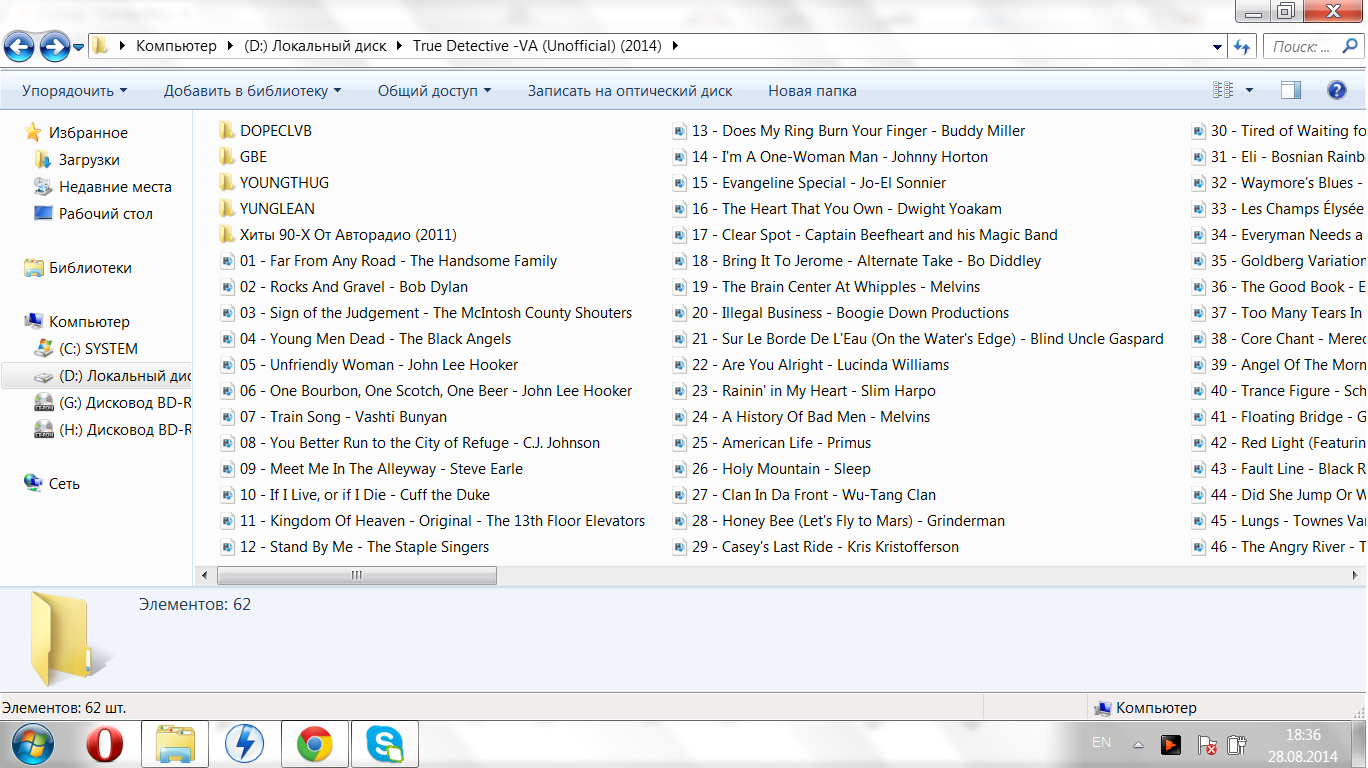This screenshot has height=768, width=1368.
Task: Select the YUNGLEAN folder icon
Action: coord(227,209)
